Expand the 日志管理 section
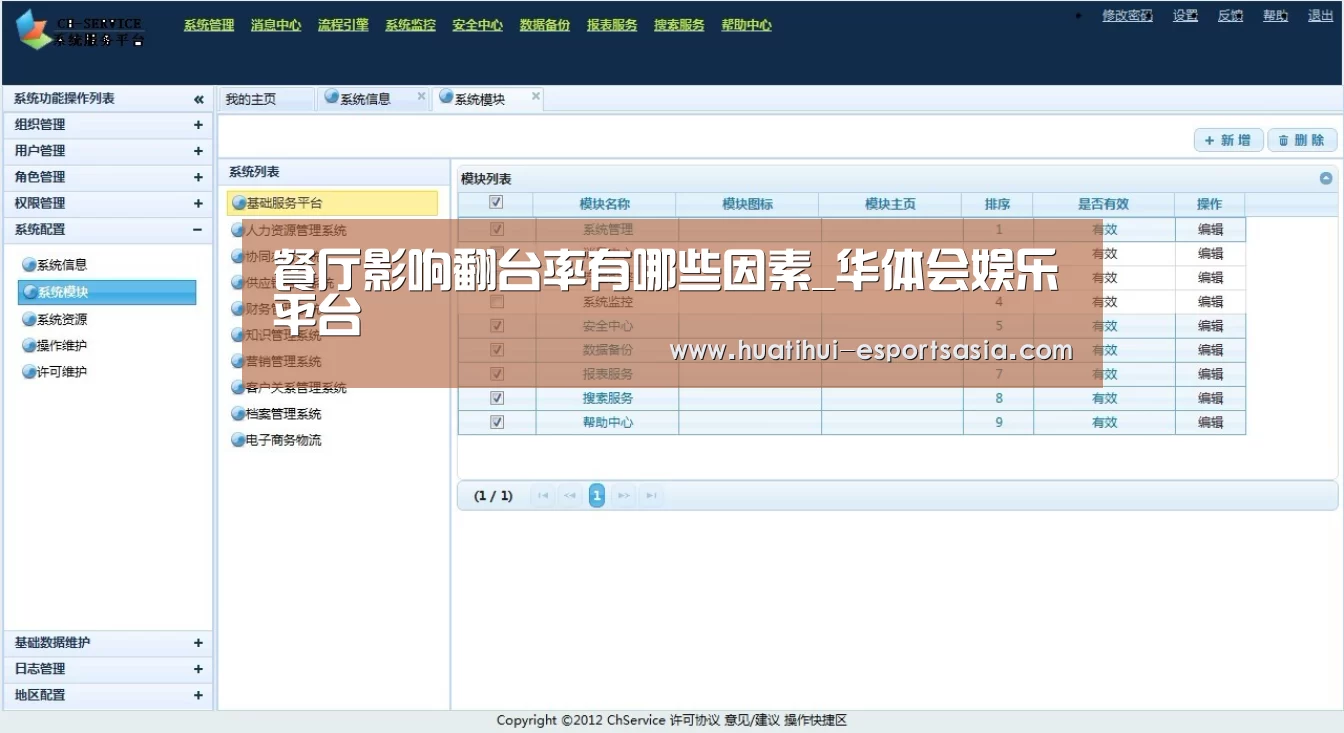This screenshot has width=1344, height=733. click(198, 669)
